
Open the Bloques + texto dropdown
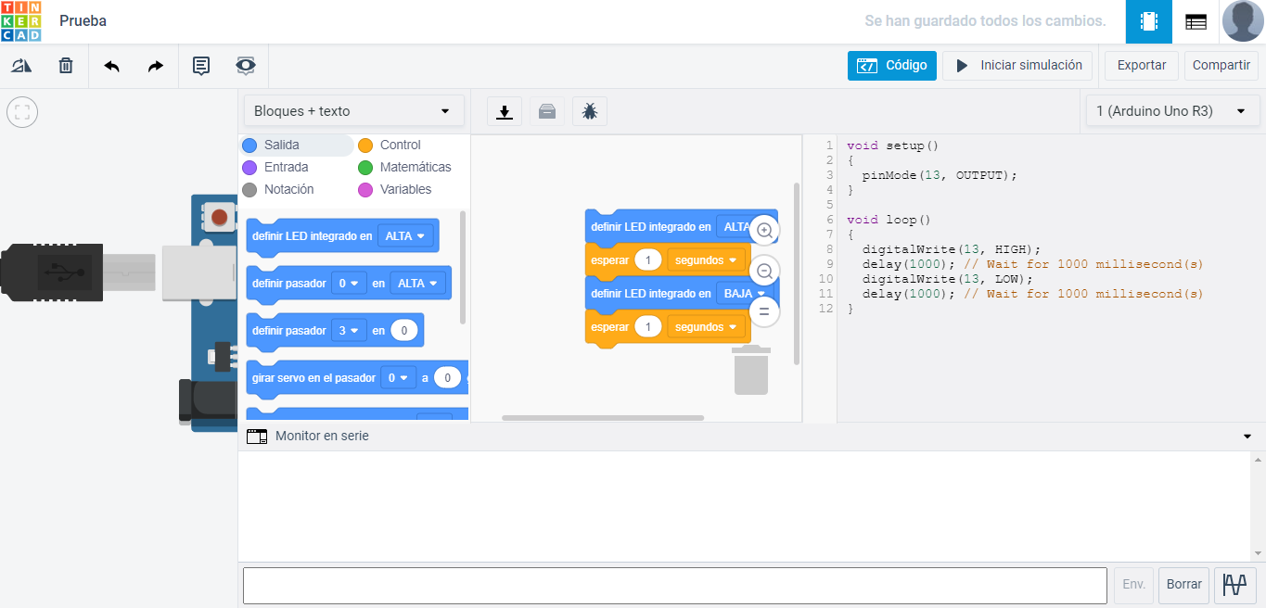pyautogui.click(x=353, y=111)
